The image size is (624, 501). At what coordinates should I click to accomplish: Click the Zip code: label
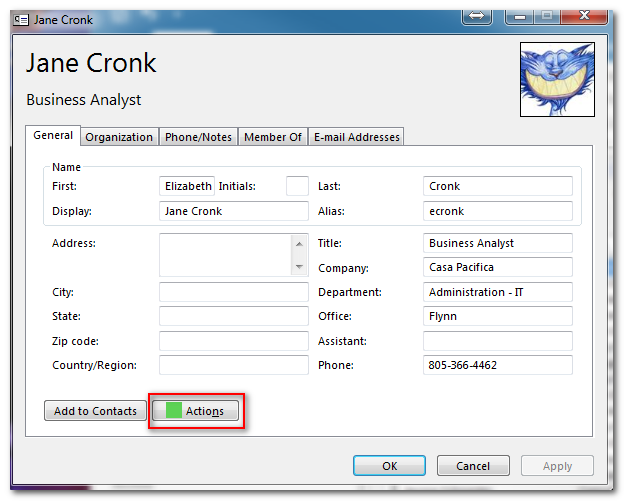coord(75,341)
